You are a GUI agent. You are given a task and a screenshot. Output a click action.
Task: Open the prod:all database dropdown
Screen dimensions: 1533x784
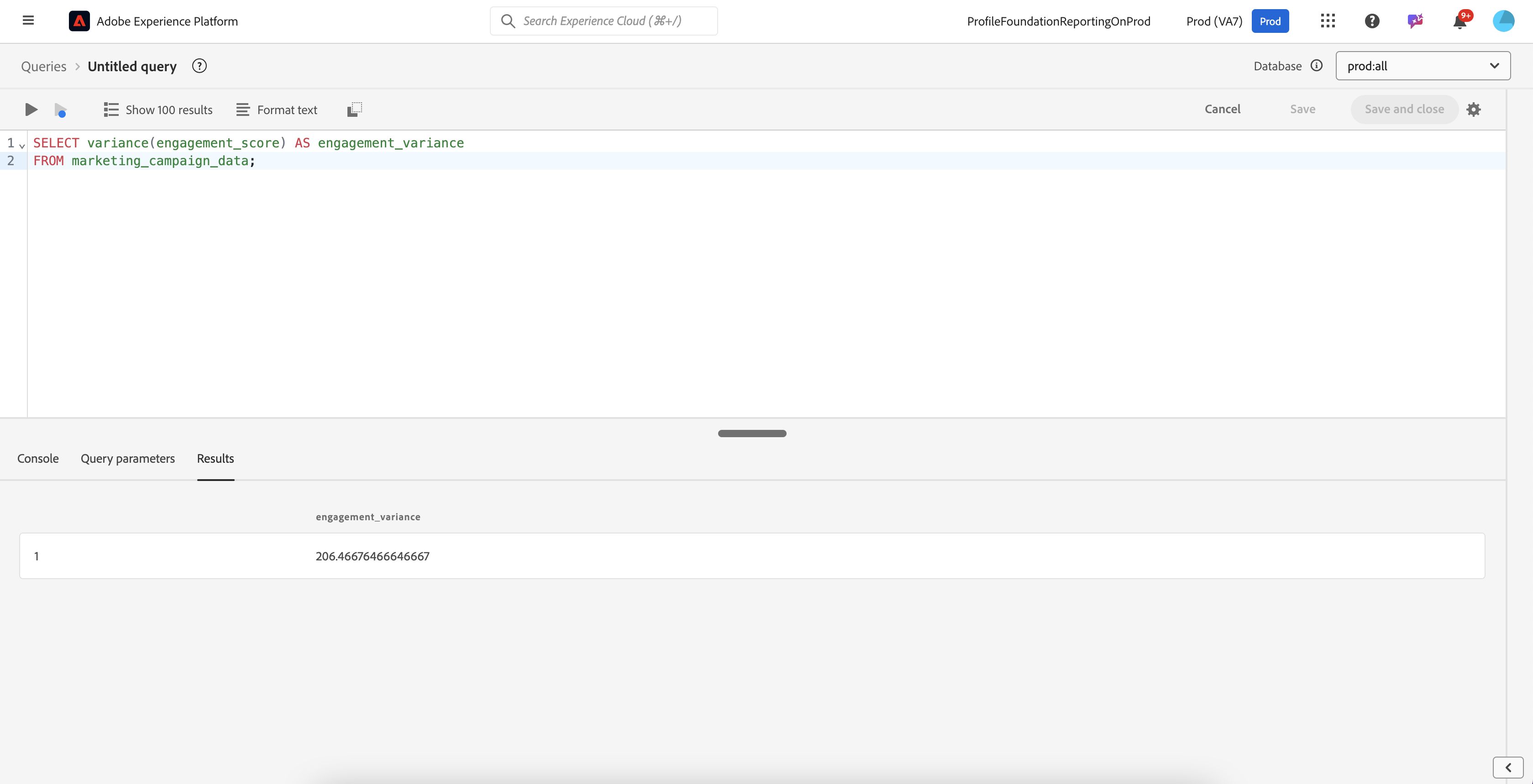(1423, 66)
